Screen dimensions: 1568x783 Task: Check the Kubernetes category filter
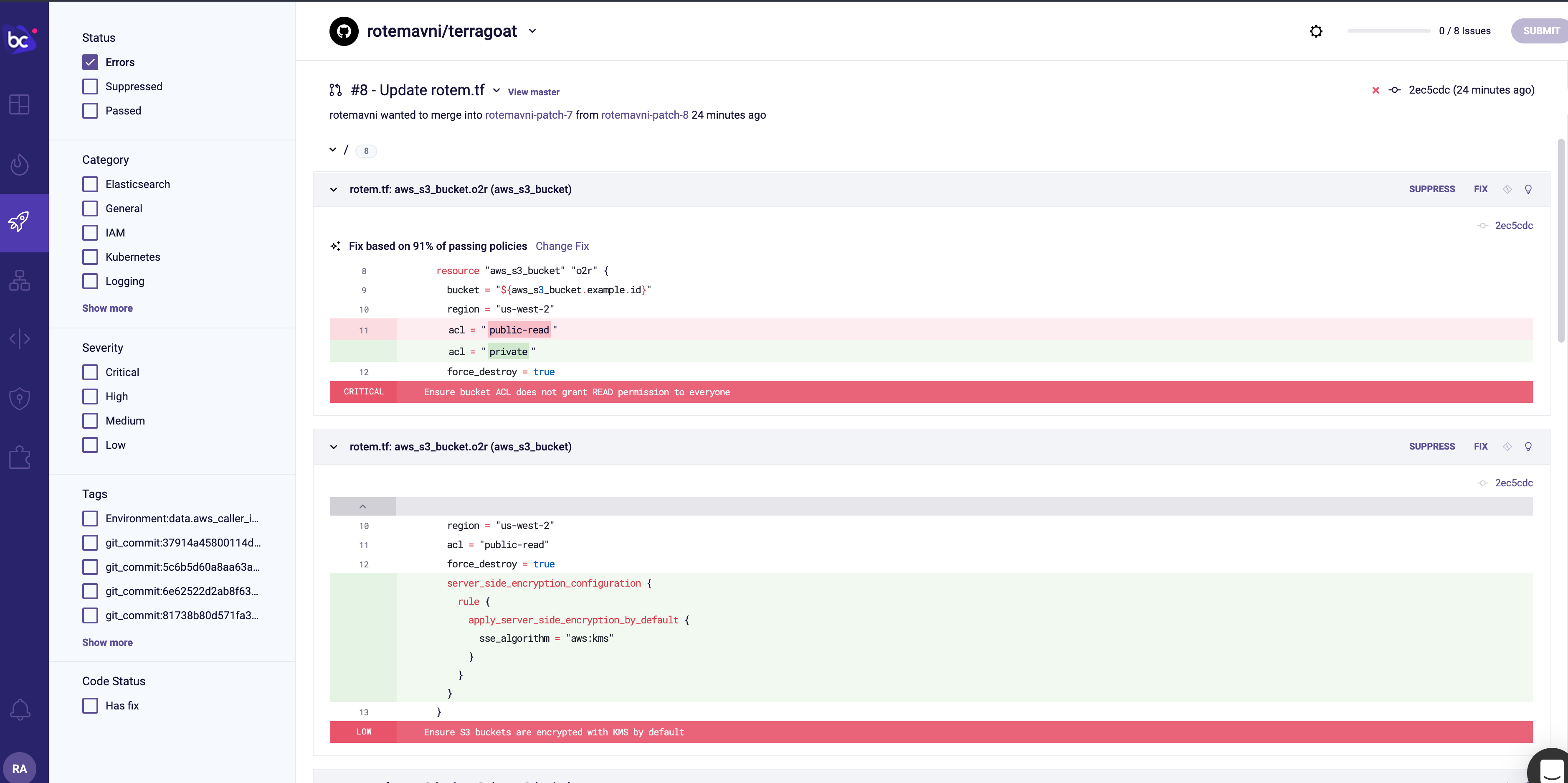90,257
